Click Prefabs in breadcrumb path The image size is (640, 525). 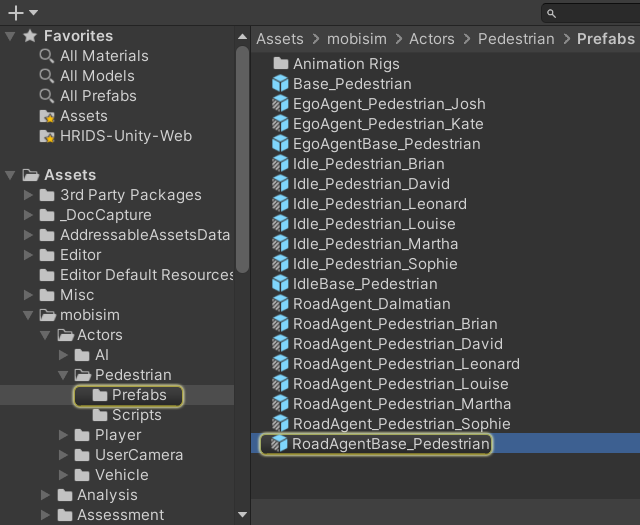606,39
